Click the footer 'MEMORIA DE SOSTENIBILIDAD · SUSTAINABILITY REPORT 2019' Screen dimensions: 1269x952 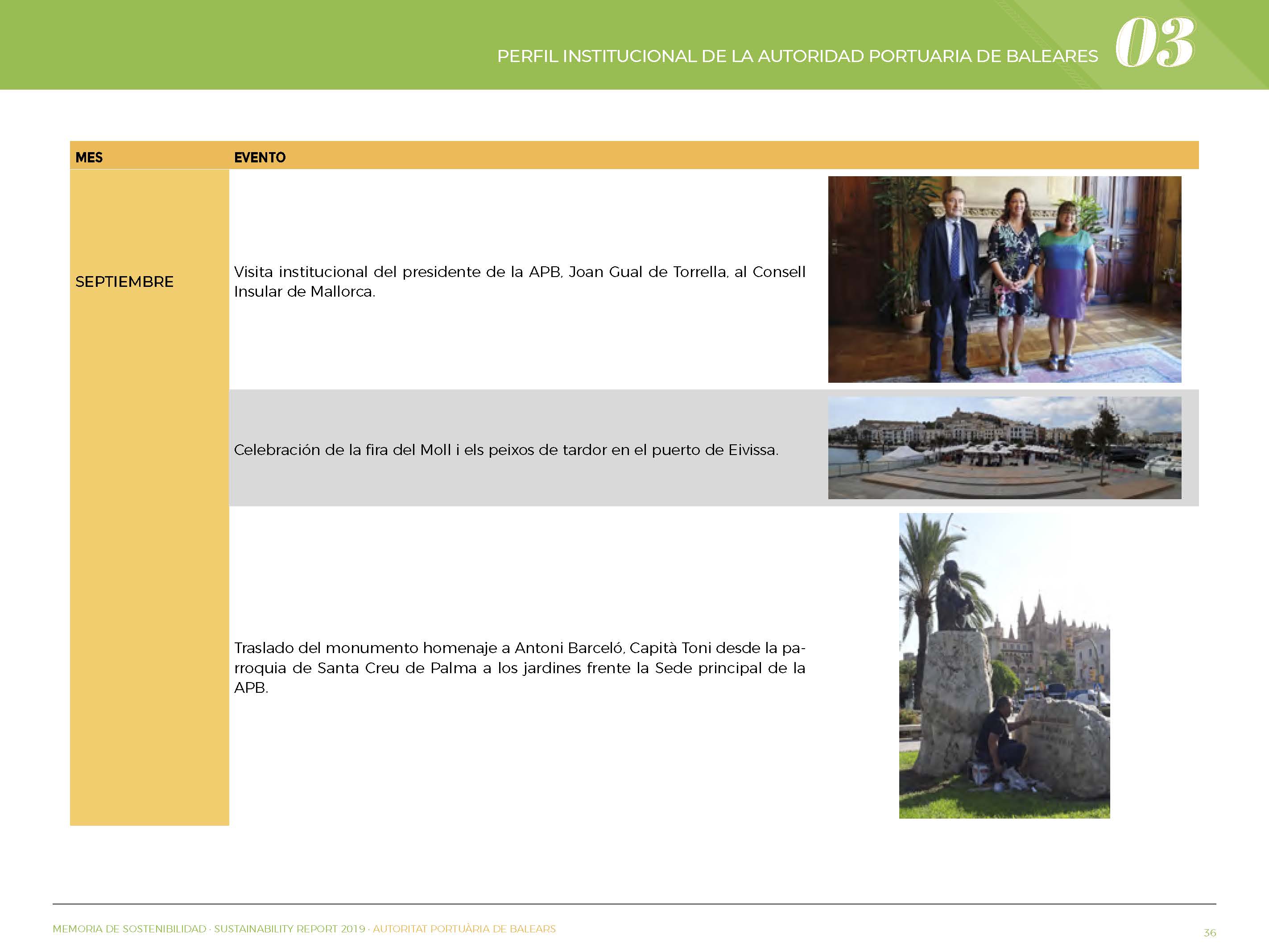[x=209, y=928]
